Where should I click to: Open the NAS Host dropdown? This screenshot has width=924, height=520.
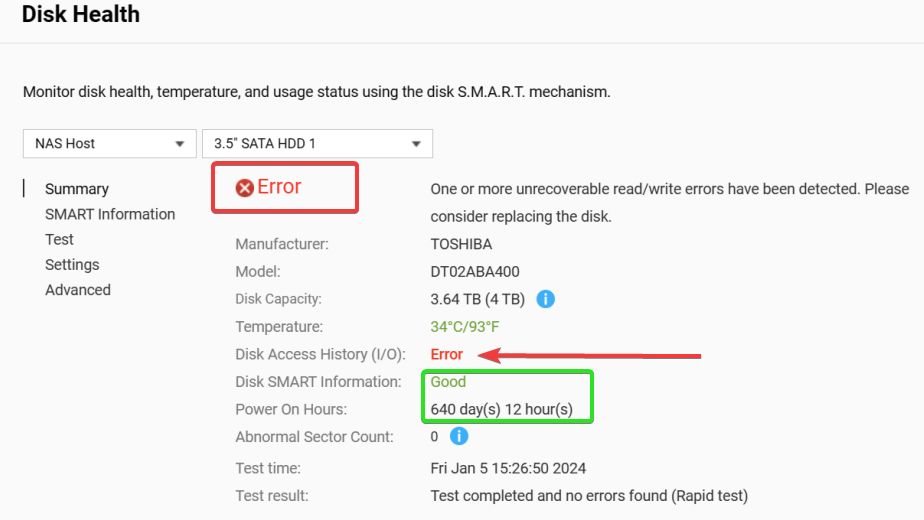click(110, 144)
